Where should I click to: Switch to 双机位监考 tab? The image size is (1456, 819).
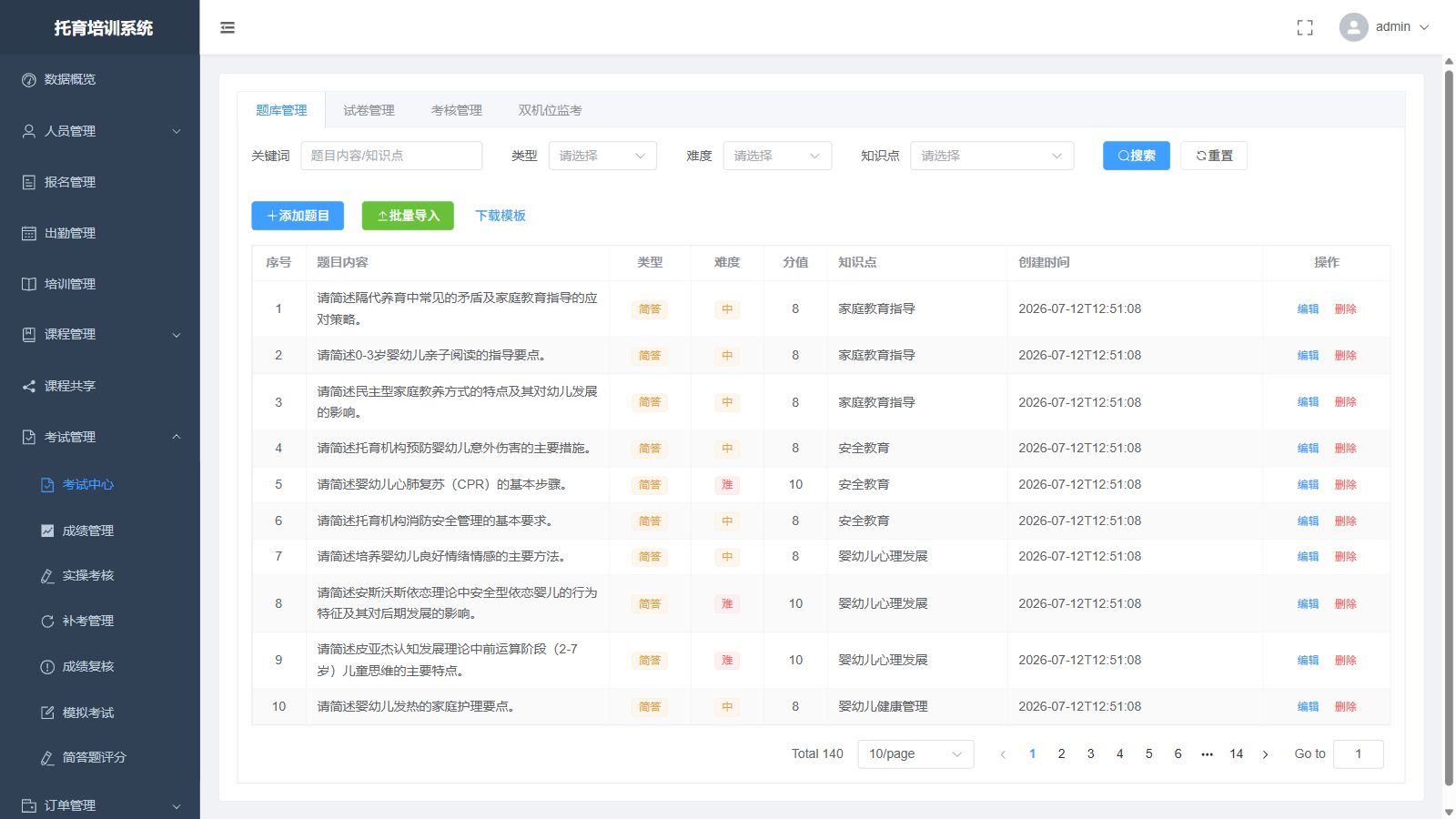(550, 110)
